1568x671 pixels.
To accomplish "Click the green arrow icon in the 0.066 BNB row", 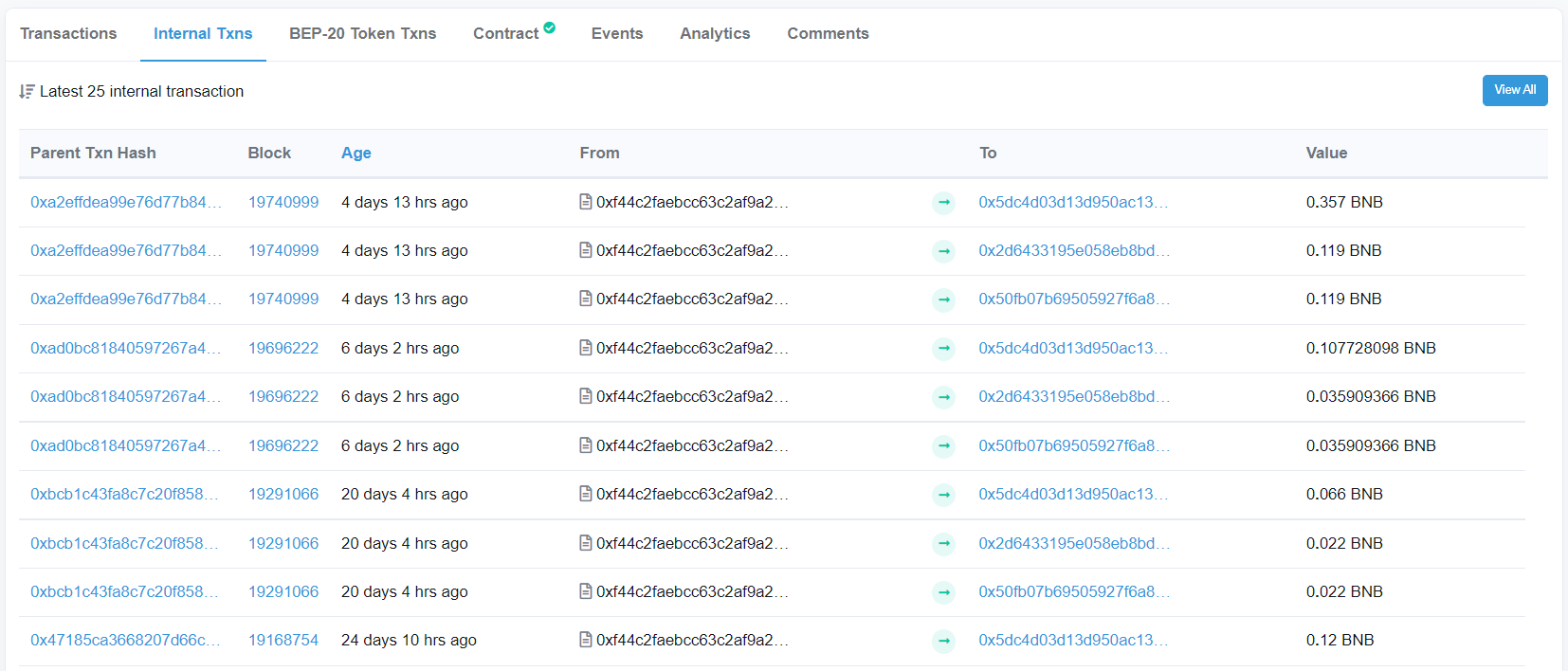I will point(943,495).
